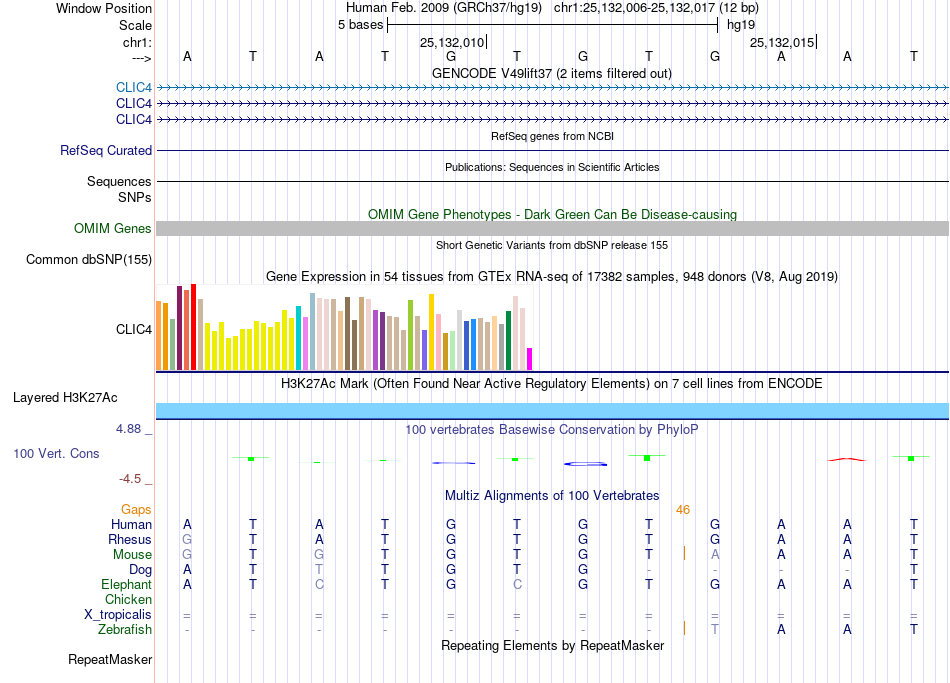Click the -4.5 lower PhyloP scale value
950x683 pixels.
click(130, 479)
